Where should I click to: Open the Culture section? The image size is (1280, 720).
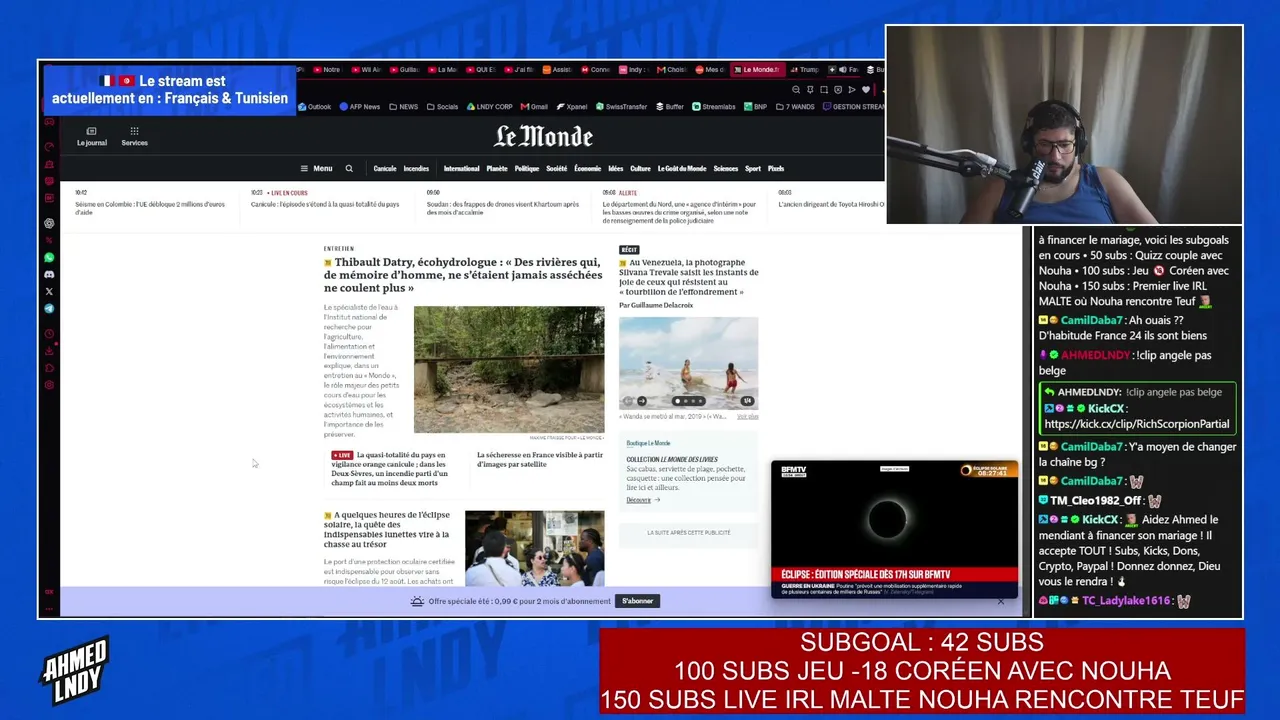point(640,169)
